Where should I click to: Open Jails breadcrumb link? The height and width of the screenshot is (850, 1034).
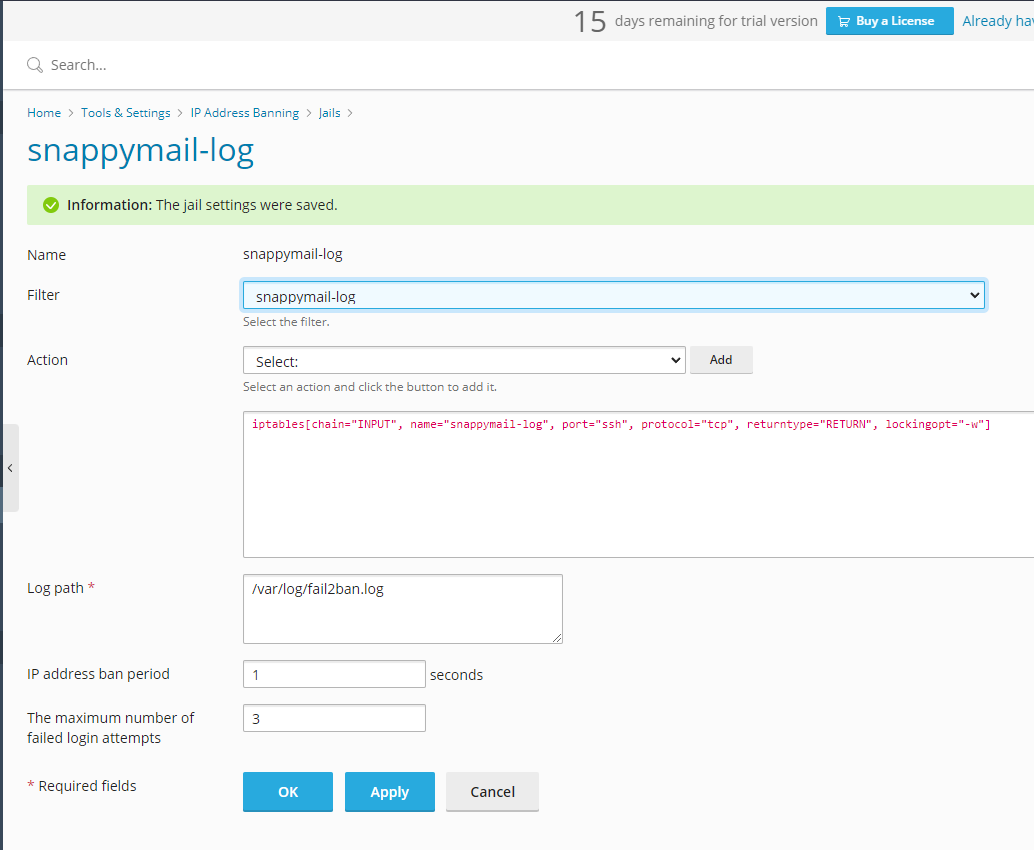330,113
